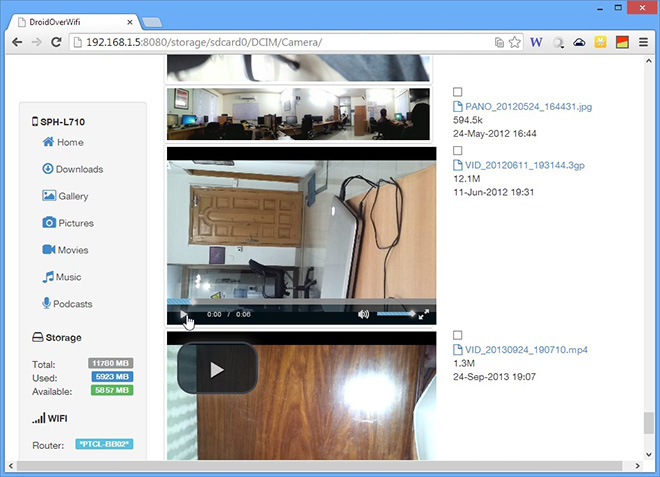Open Music in the sidebar
Screen dimensions: 660x477
tap(62, 277)
